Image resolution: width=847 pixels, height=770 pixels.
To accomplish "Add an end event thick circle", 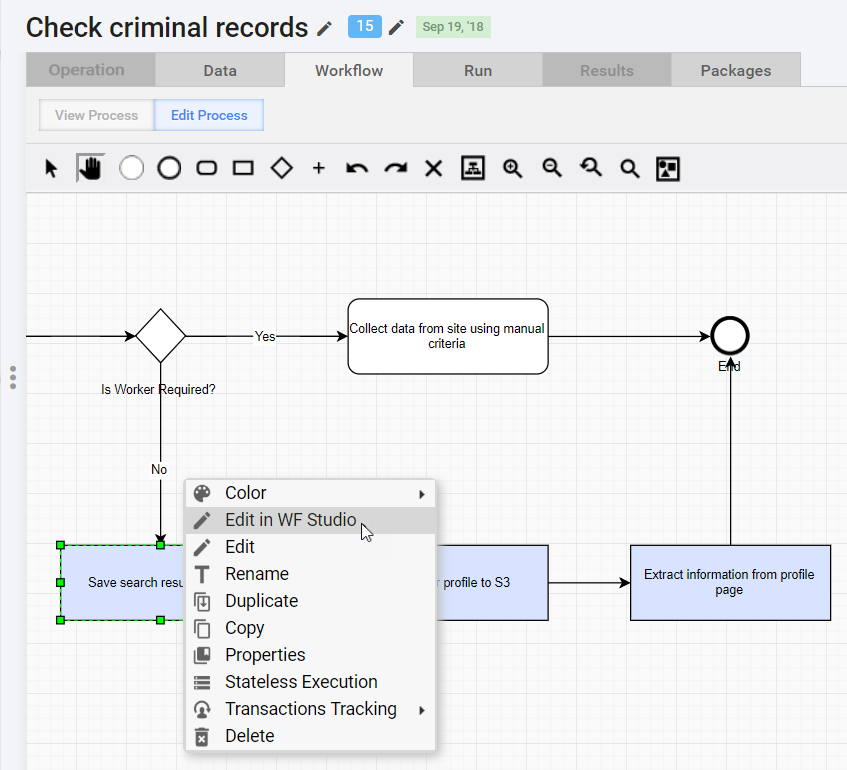I will point(169,168).
